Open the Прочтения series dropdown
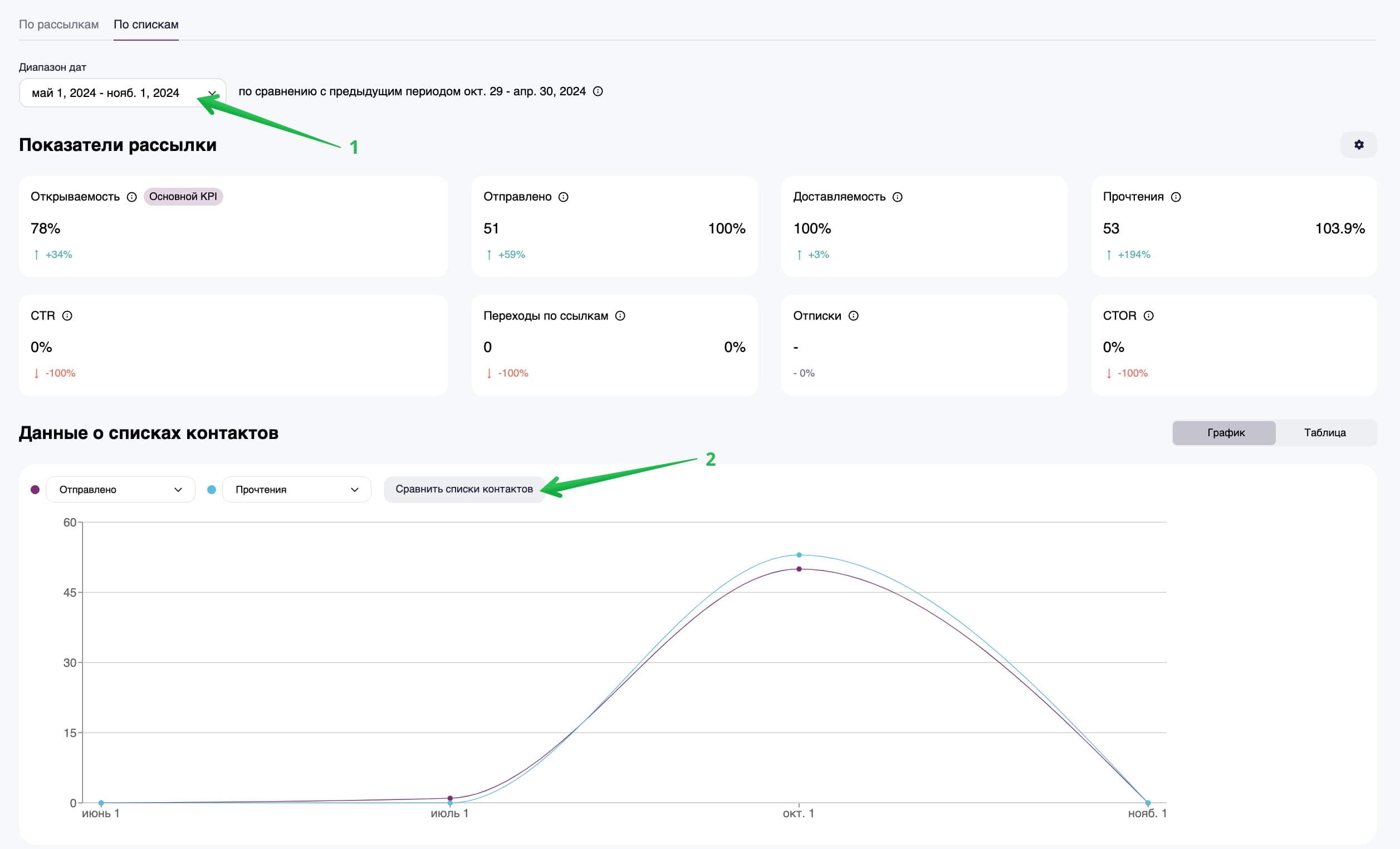 point(297,489)
